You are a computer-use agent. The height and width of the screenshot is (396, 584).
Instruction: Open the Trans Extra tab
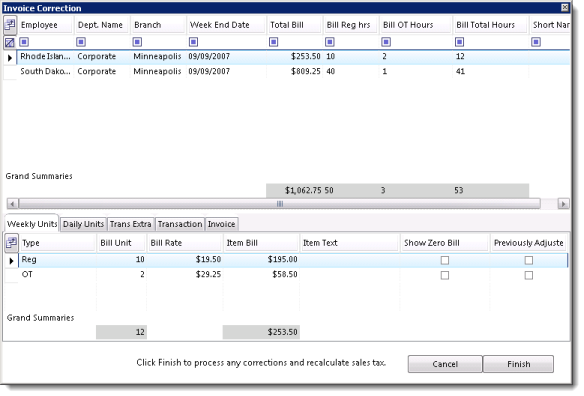(x=131, y=224)
